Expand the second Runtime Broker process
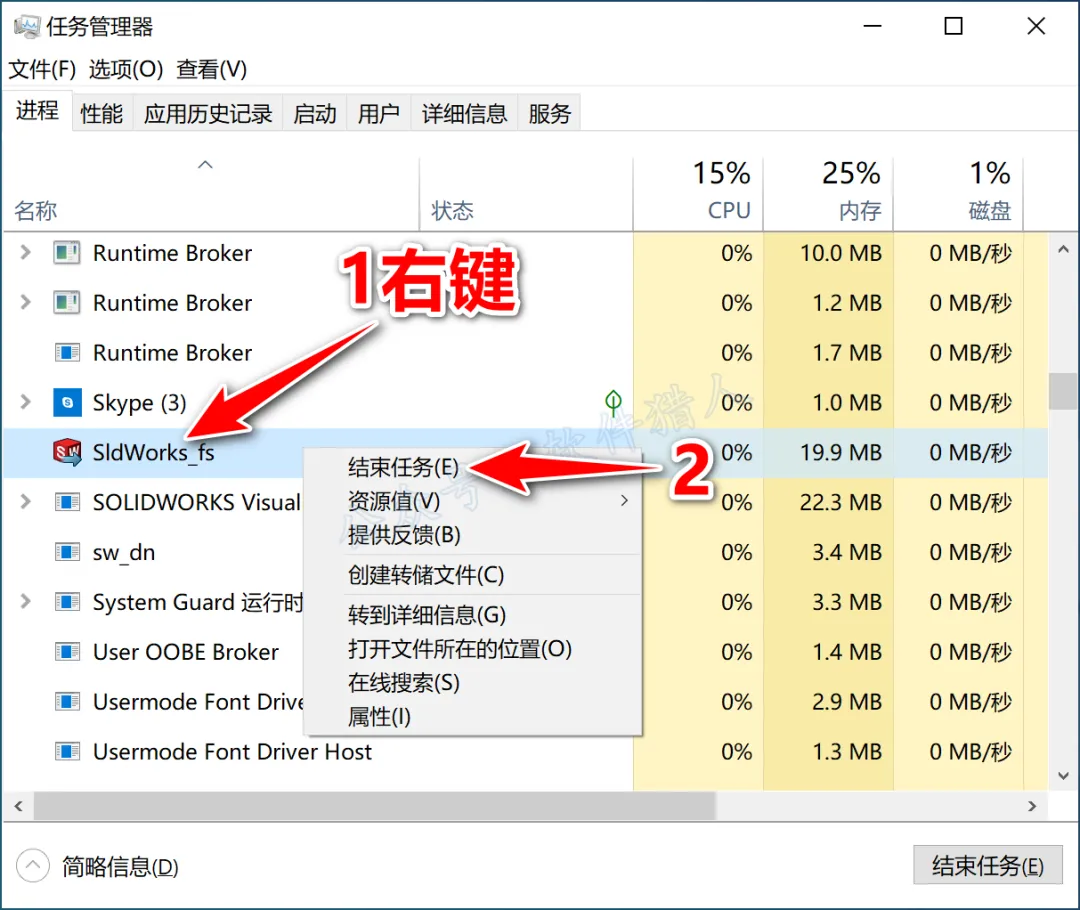Screen dimensions: 1080x910 (25, 302)
